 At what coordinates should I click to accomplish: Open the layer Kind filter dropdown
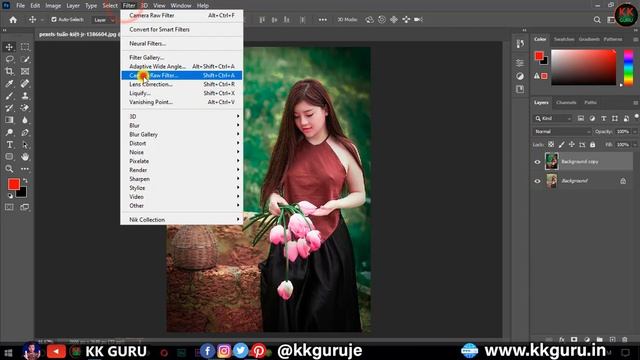tap(553, 118)
